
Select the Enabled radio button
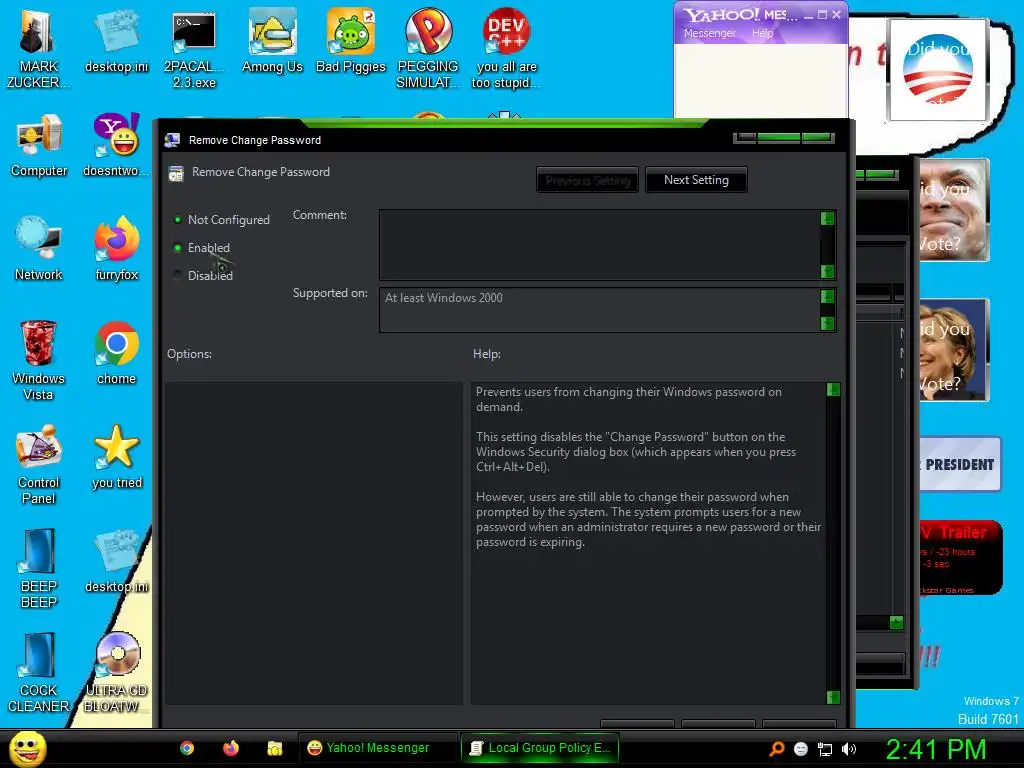[x=177, y=248]
